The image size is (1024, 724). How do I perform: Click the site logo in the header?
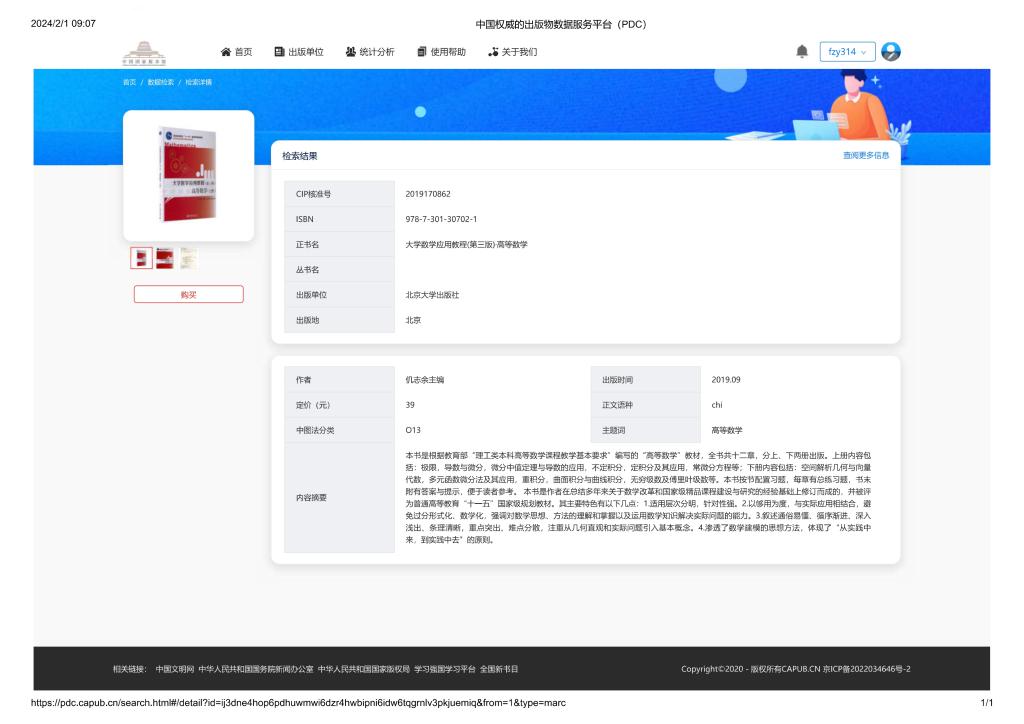[x=144, y=53]
